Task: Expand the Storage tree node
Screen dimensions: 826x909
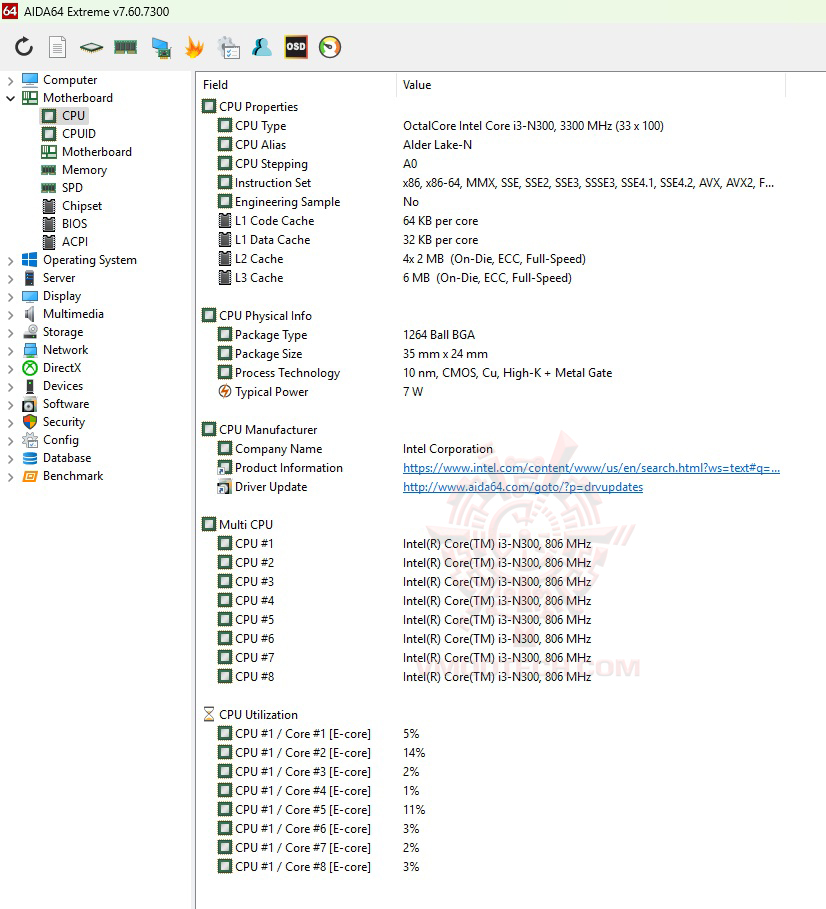Action: (10, 333)
